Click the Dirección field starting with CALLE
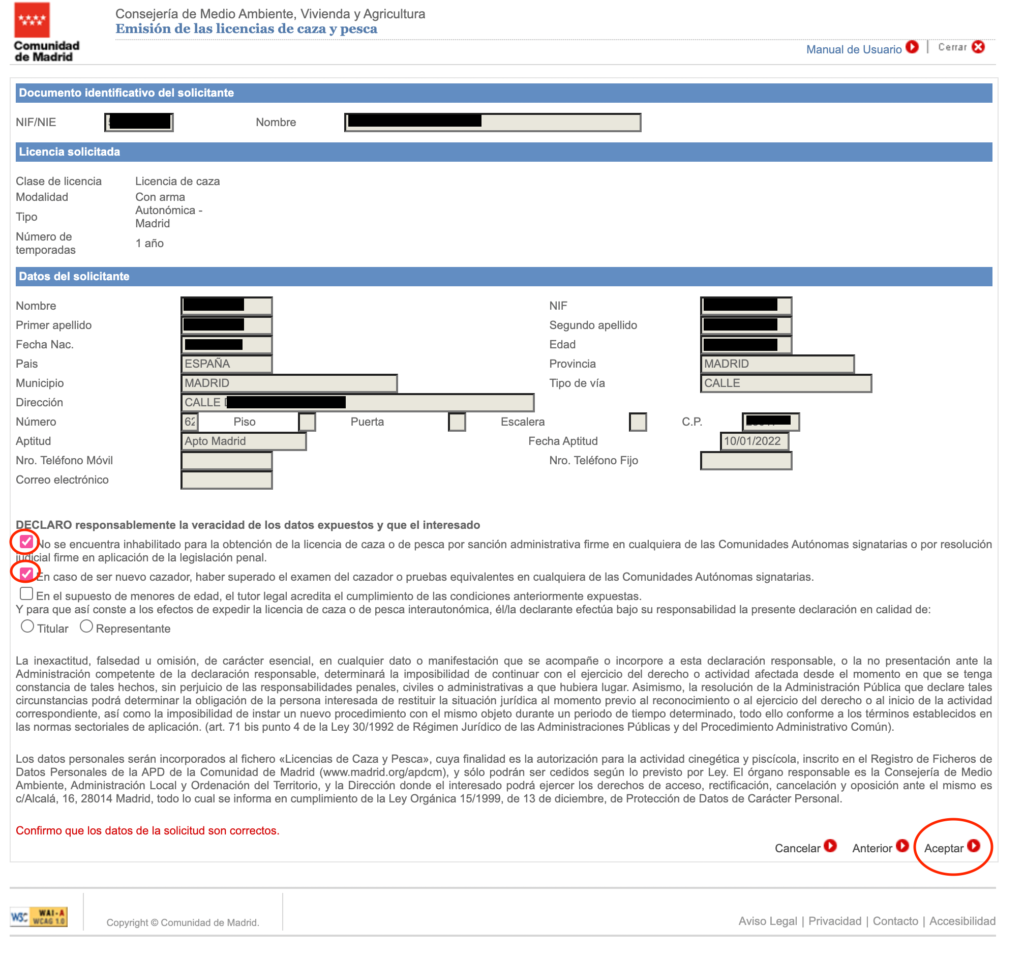The height and width of the screenshot is (956, 1024). pos(357,402)
